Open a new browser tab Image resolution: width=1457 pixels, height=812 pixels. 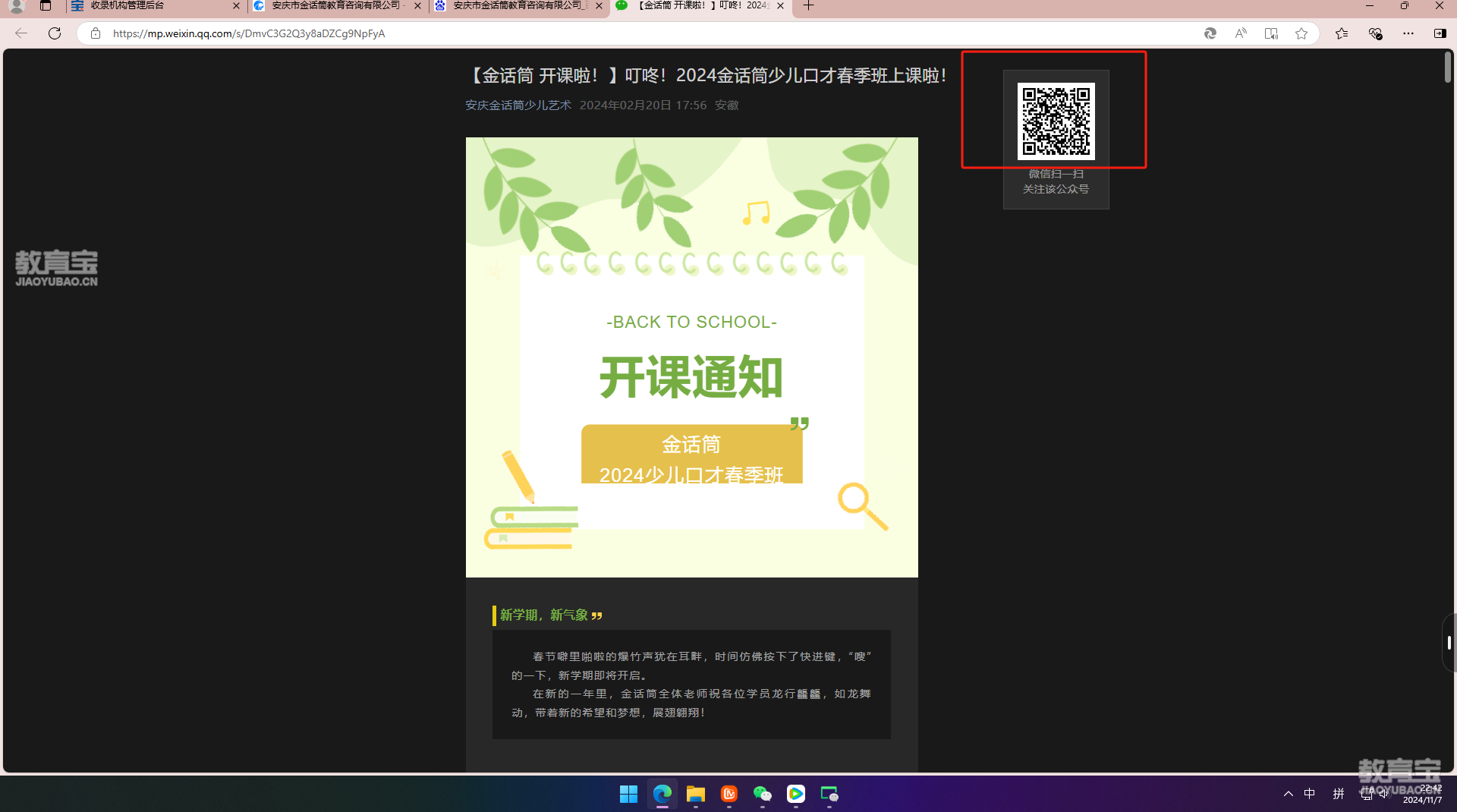[x=809, y=6]
